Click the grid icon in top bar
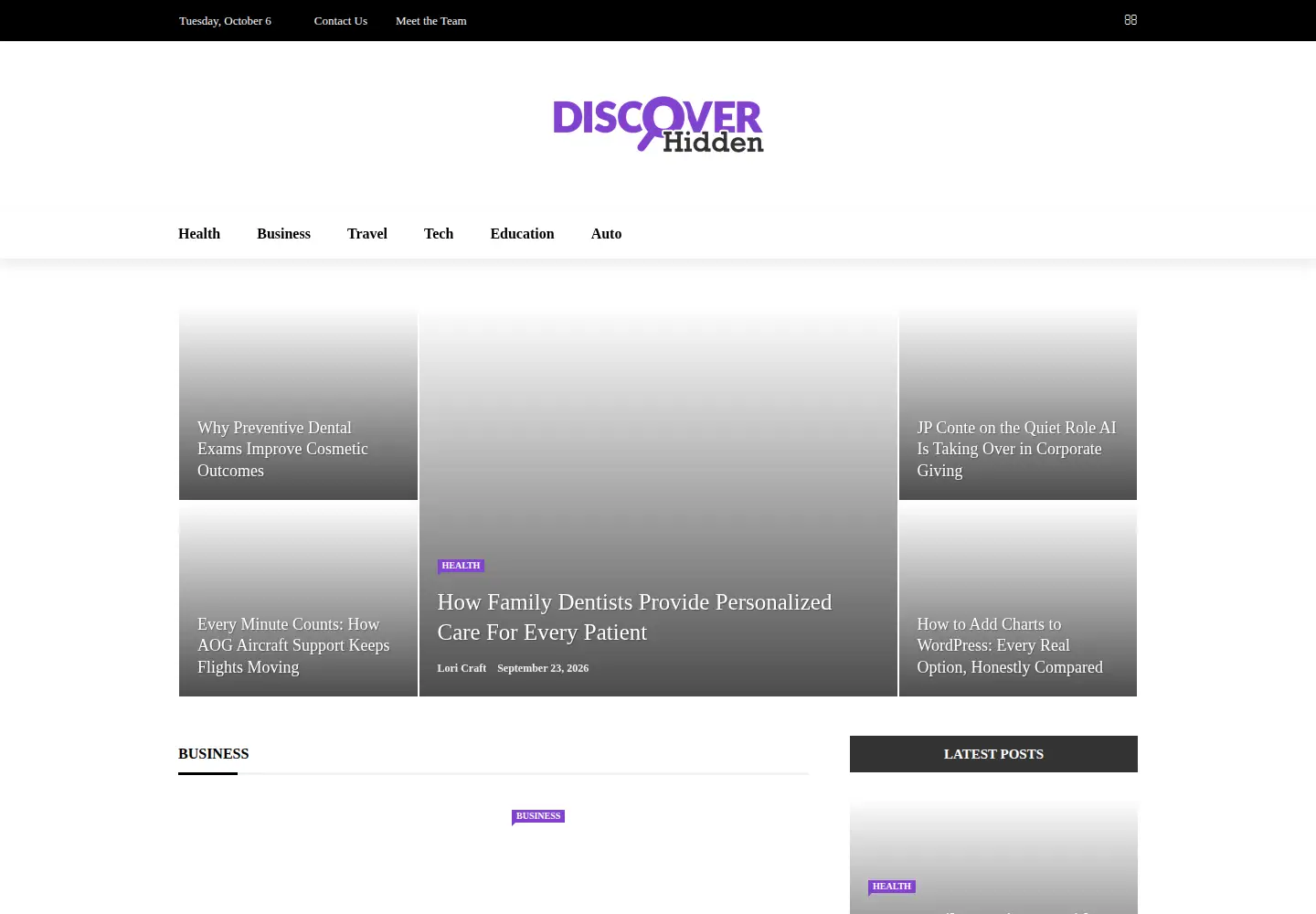 coord(1130,20)
